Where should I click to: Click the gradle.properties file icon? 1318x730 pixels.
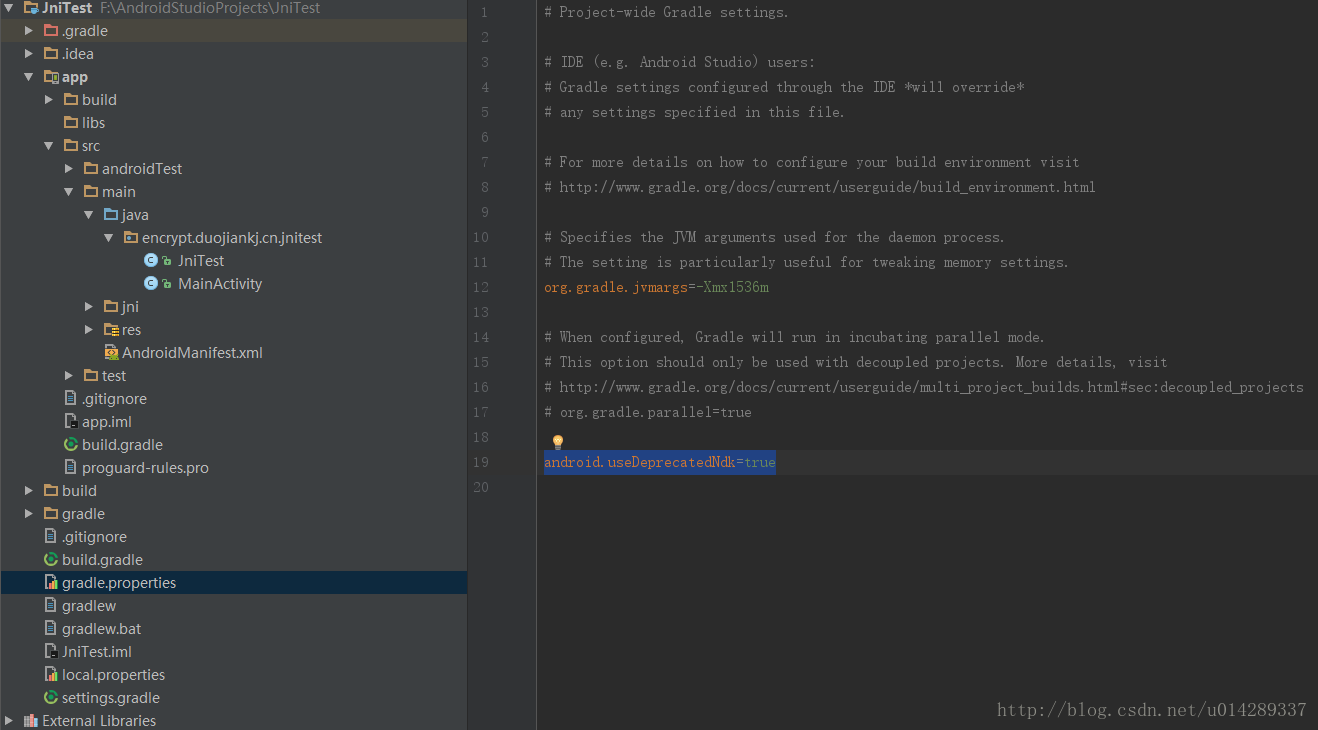pyautogui.click(x=51, y=583)
